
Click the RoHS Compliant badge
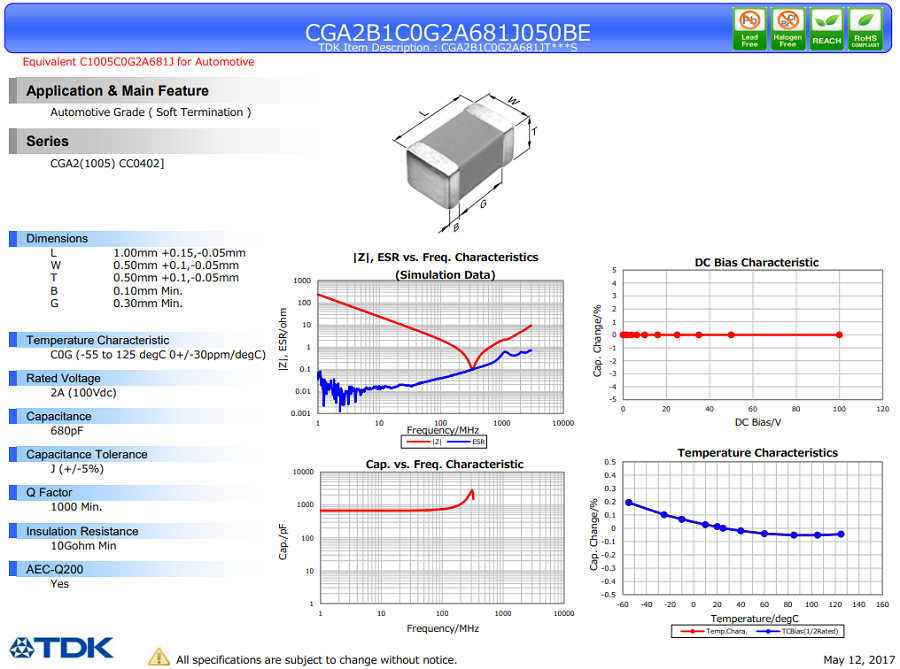[865, 29]
